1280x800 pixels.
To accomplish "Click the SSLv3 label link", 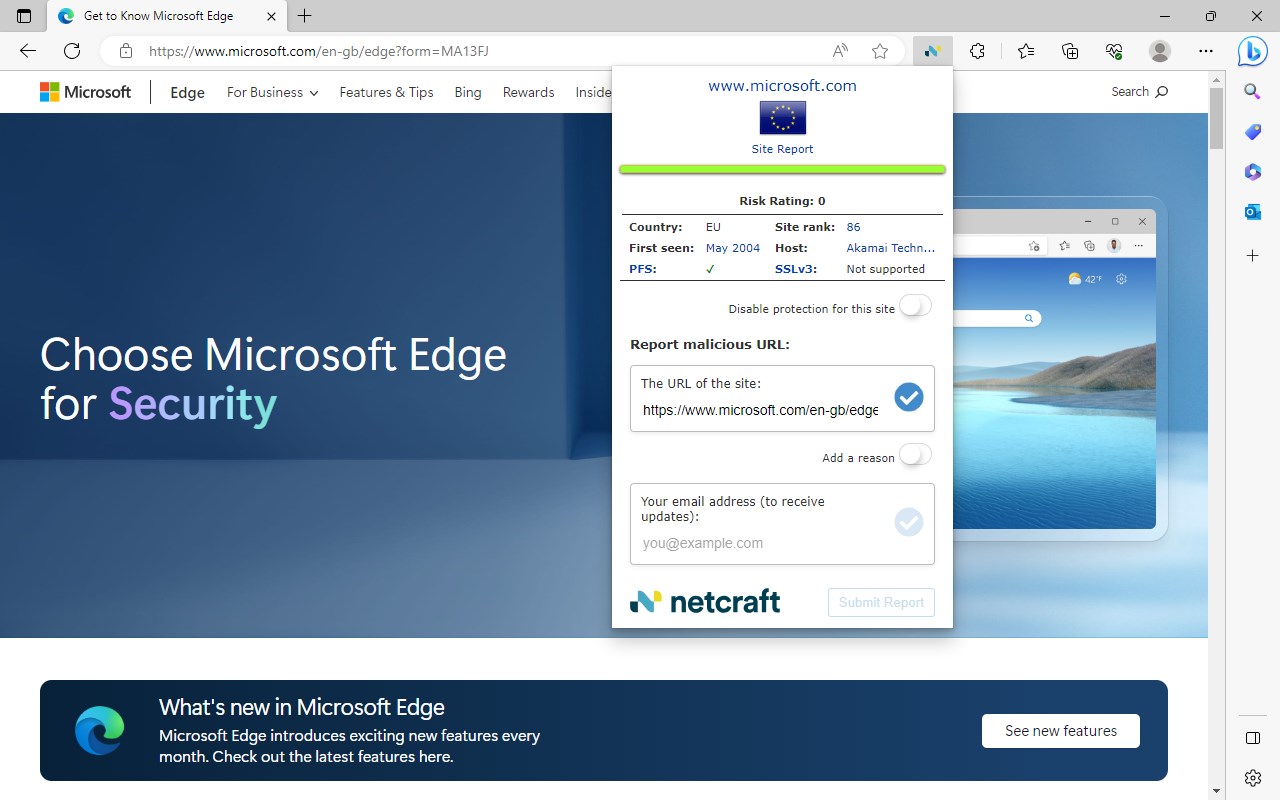I will coord(794,269).
